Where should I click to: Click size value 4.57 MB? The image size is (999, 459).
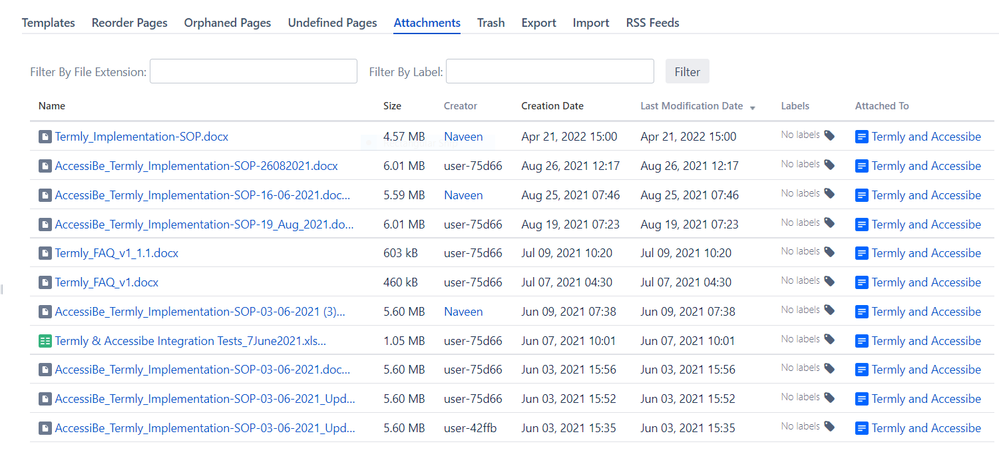(404, 136)
